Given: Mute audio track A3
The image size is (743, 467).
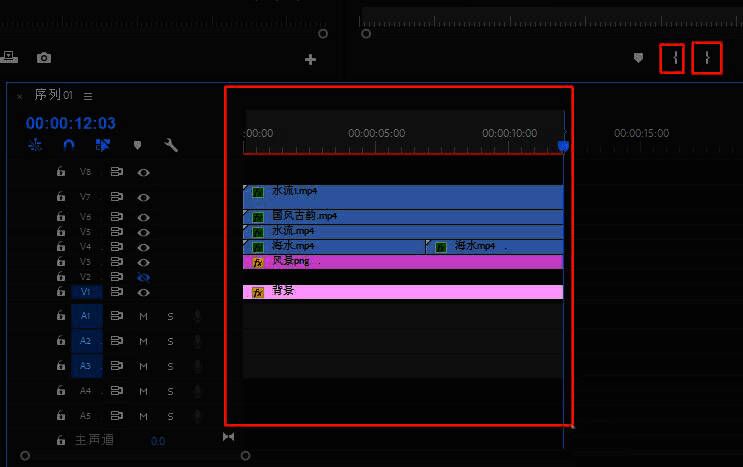Looking at the screenshot, I should [144, 366].
